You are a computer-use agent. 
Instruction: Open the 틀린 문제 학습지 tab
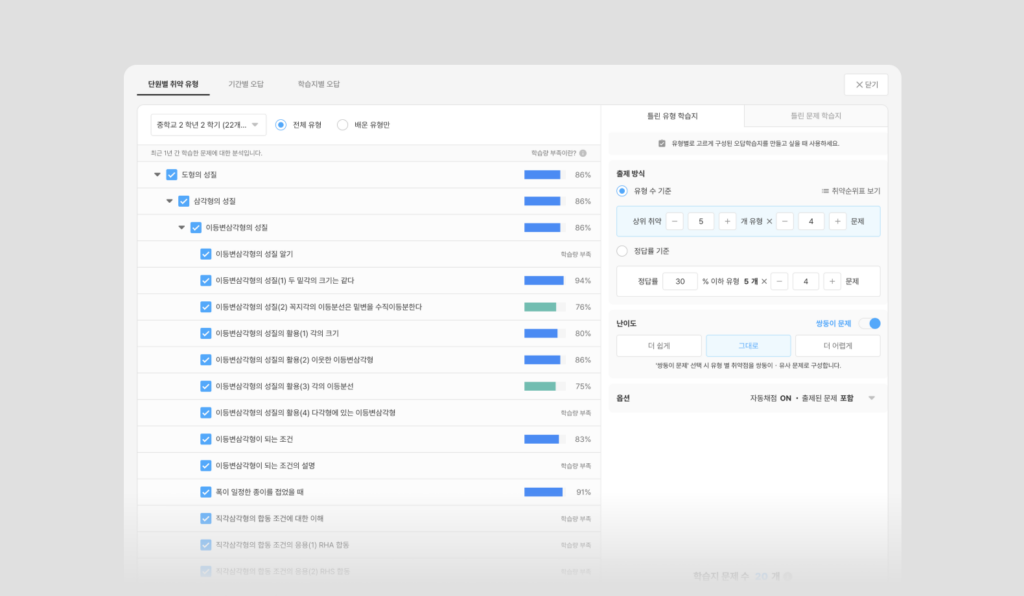(816, 116)
